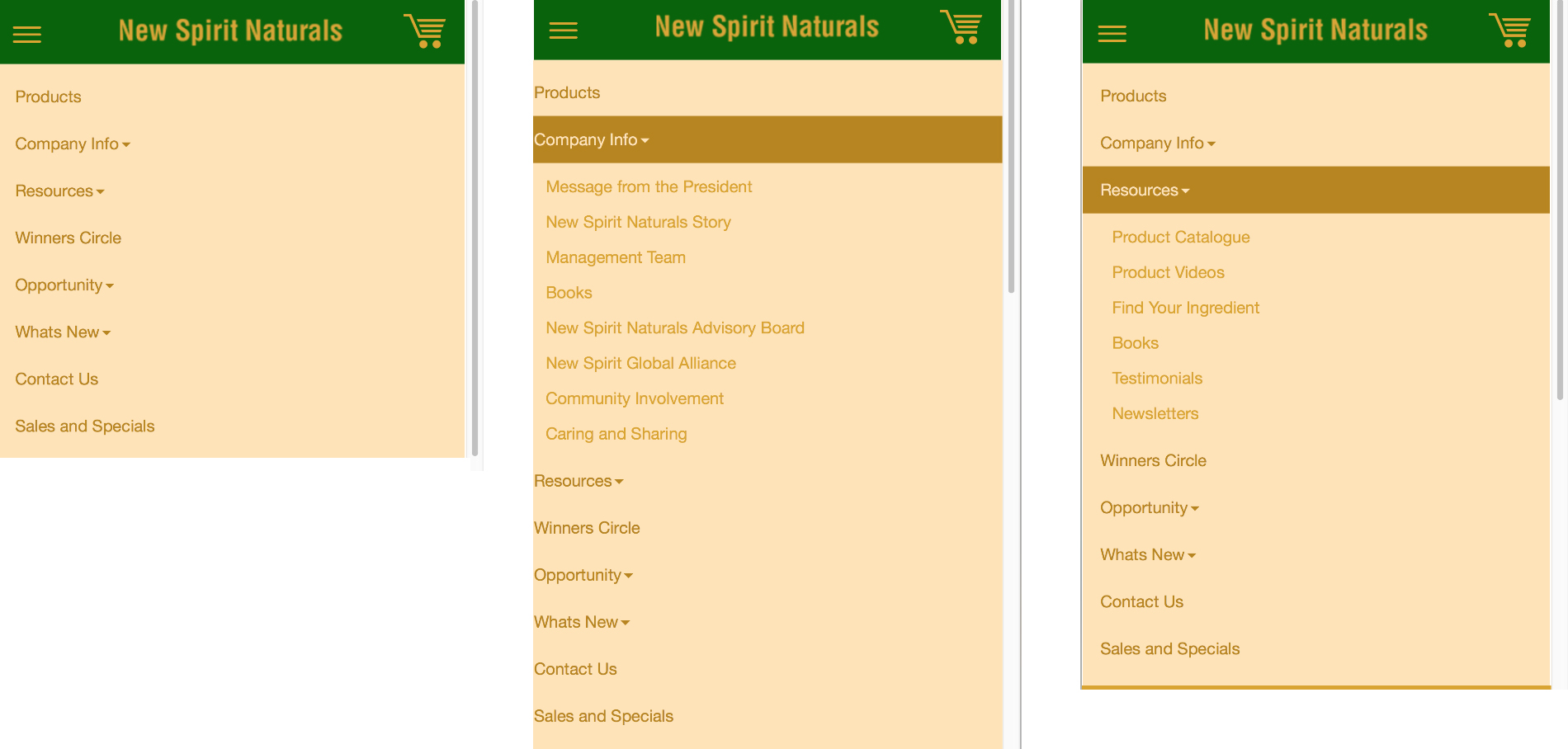Open Products in right panel menu
Screen dimensions: 1568x749
[1133, 96]
